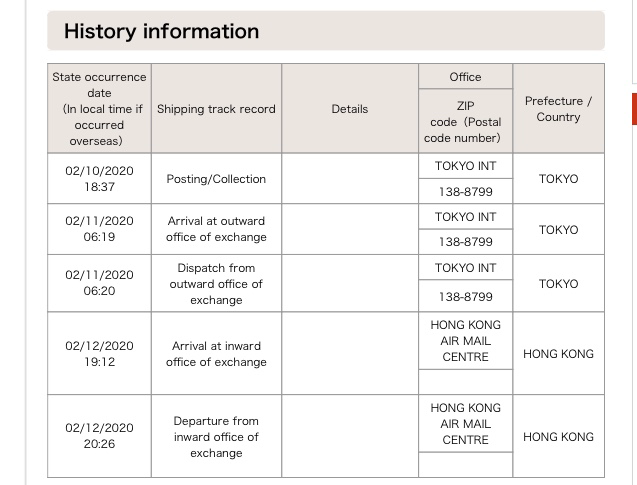Click the 02/12/2020 20:26 date cell
The width and height of the screenshot is (637, 485).
pyautogui.click(x=100, y=436)
